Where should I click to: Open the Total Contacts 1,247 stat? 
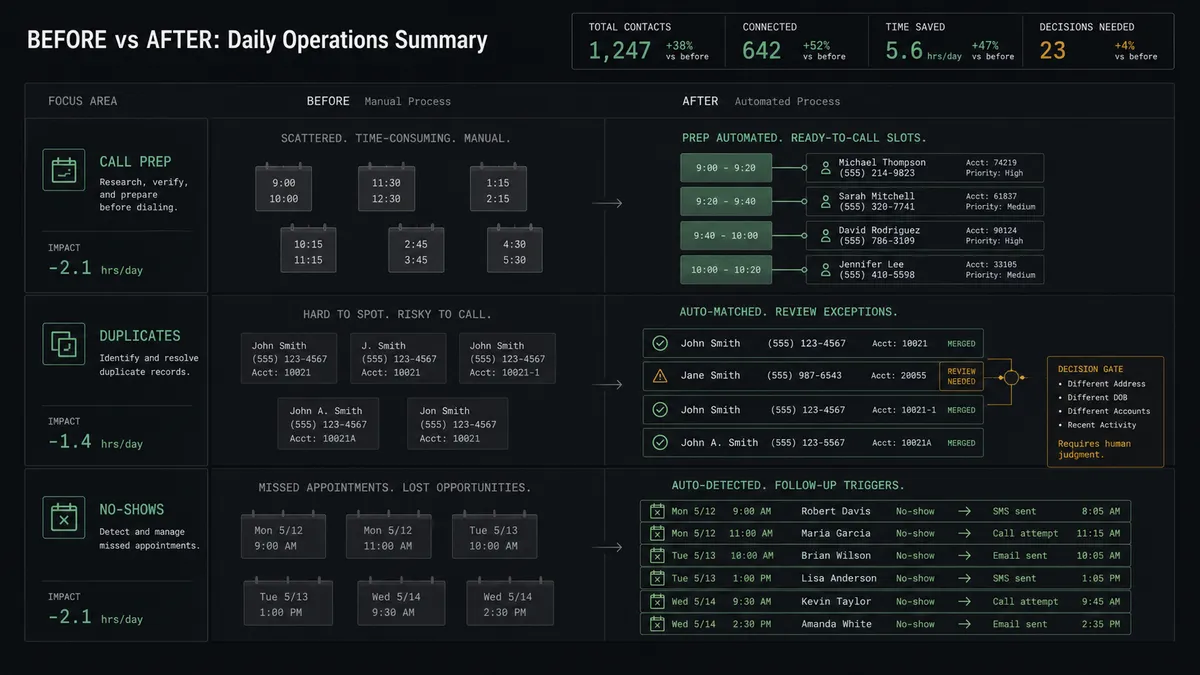coord(648,42)
